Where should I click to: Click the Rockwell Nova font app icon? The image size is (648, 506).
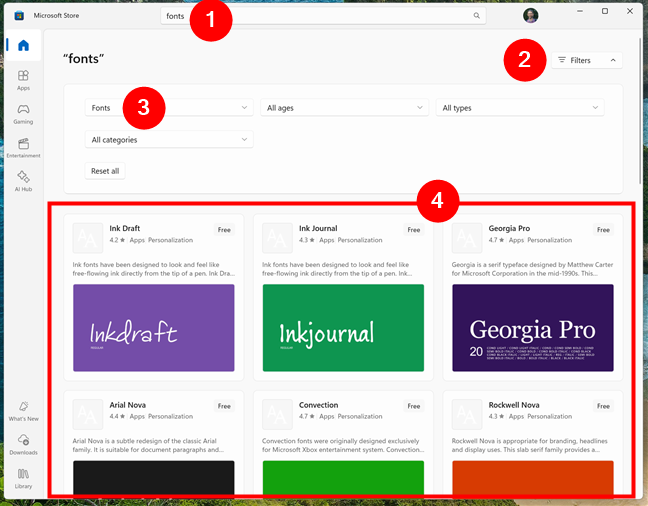(467, 415)
